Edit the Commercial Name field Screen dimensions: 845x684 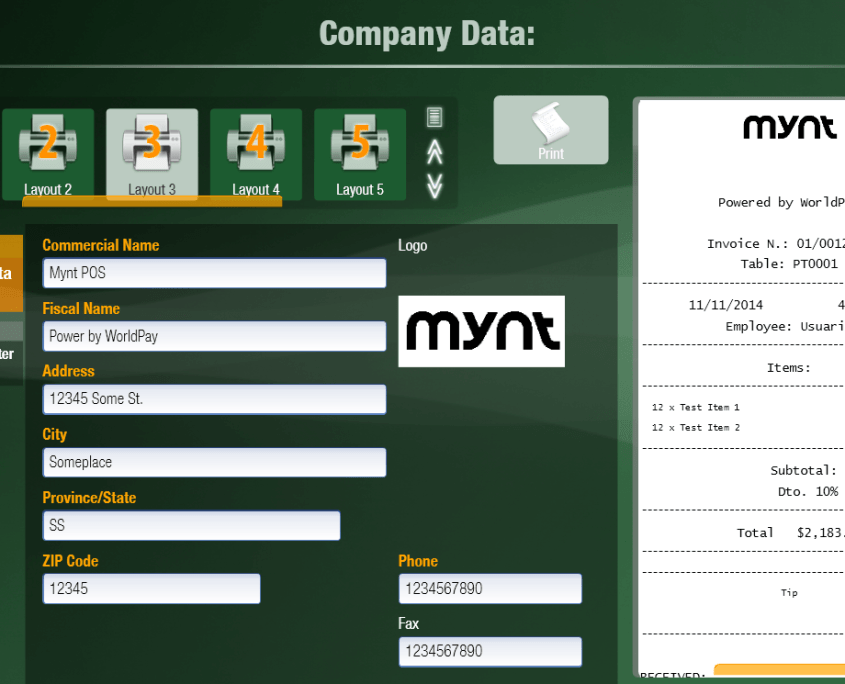tap(214, 273)
